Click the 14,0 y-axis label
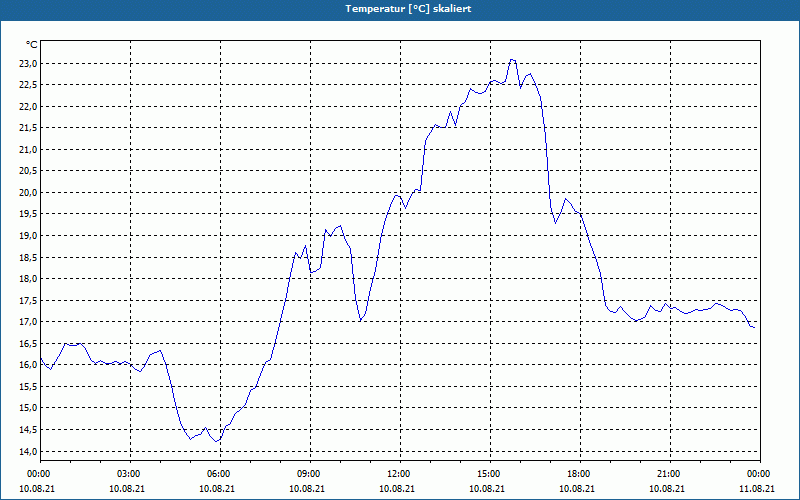 (x=28, y=451)
